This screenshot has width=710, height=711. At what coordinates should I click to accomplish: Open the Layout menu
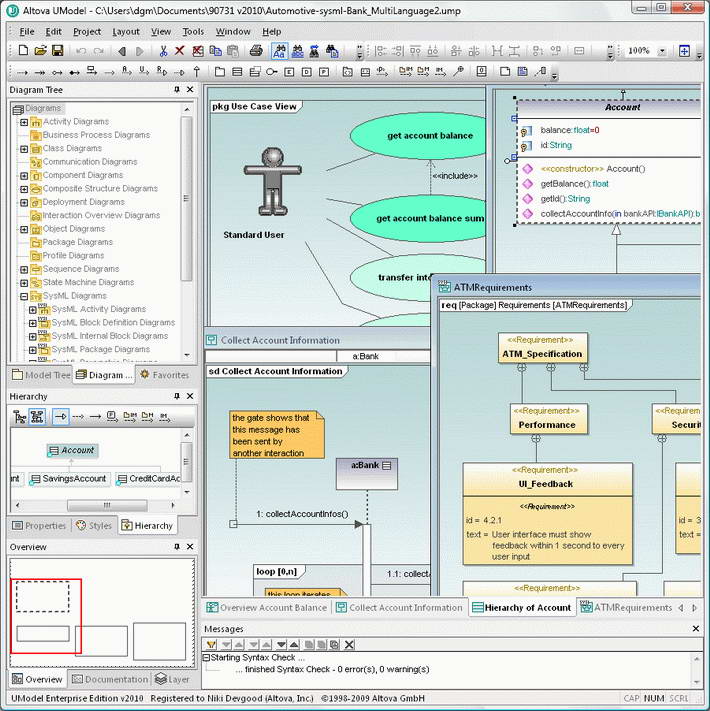126,31
